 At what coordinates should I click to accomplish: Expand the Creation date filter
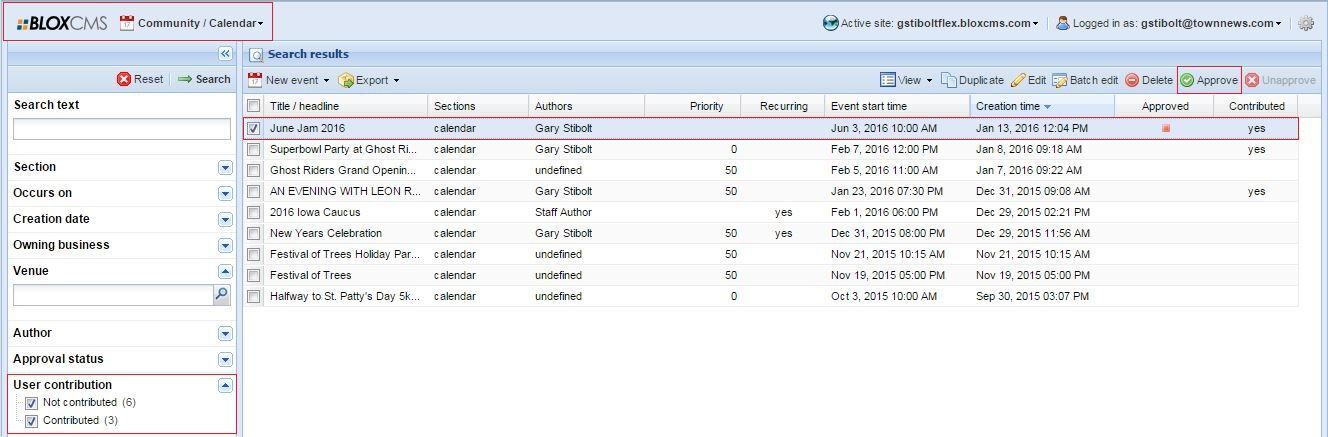pyautogui.click(x=225, y=219)
